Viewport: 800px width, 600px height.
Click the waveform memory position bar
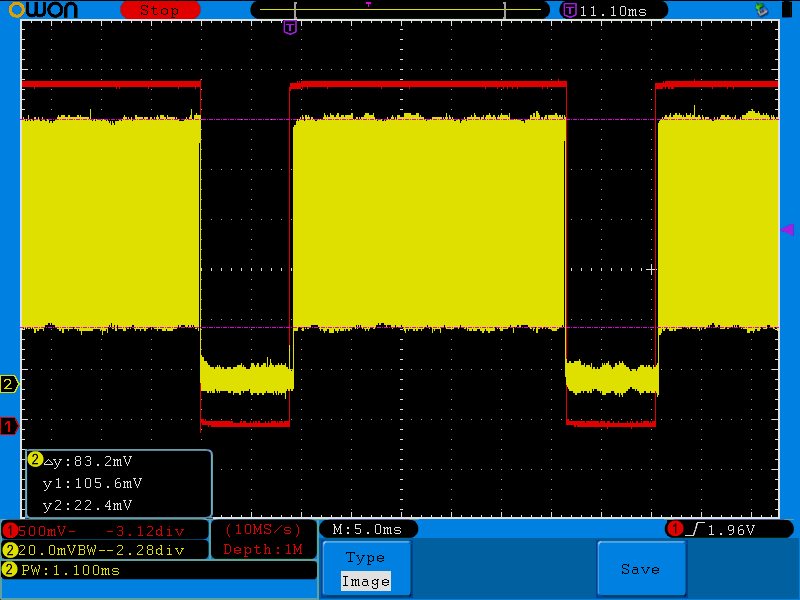[x=400, y=10]
